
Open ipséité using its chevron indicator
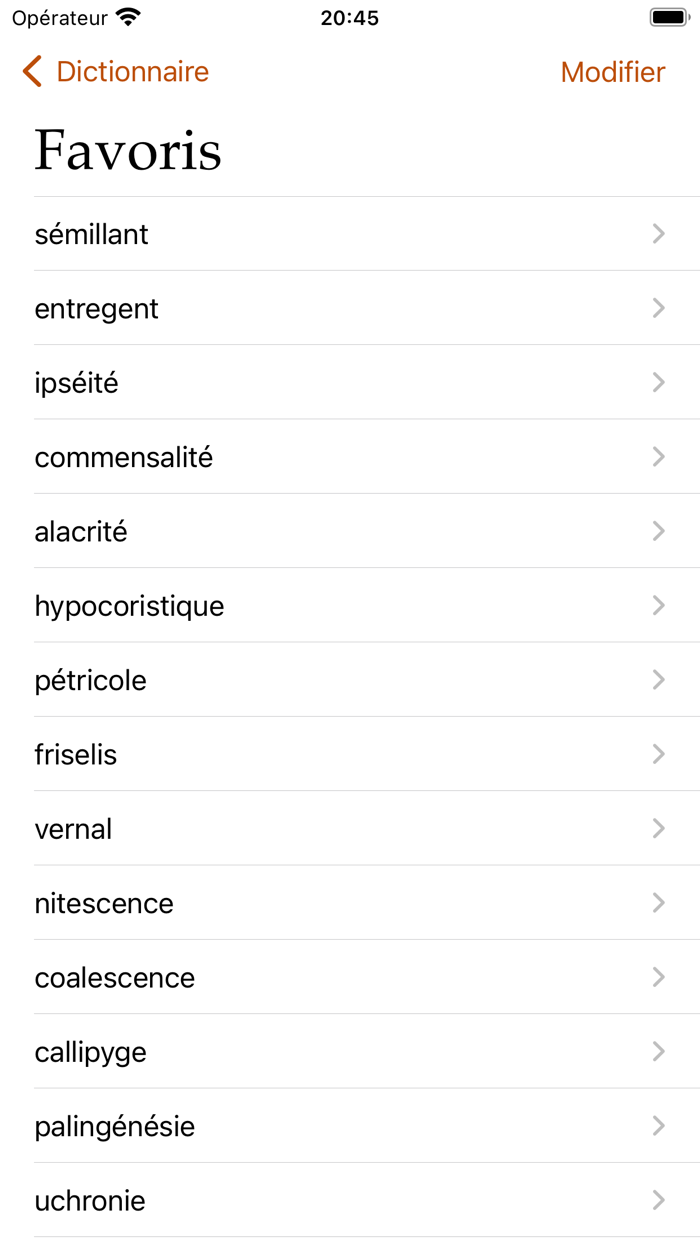pos(658,382)
